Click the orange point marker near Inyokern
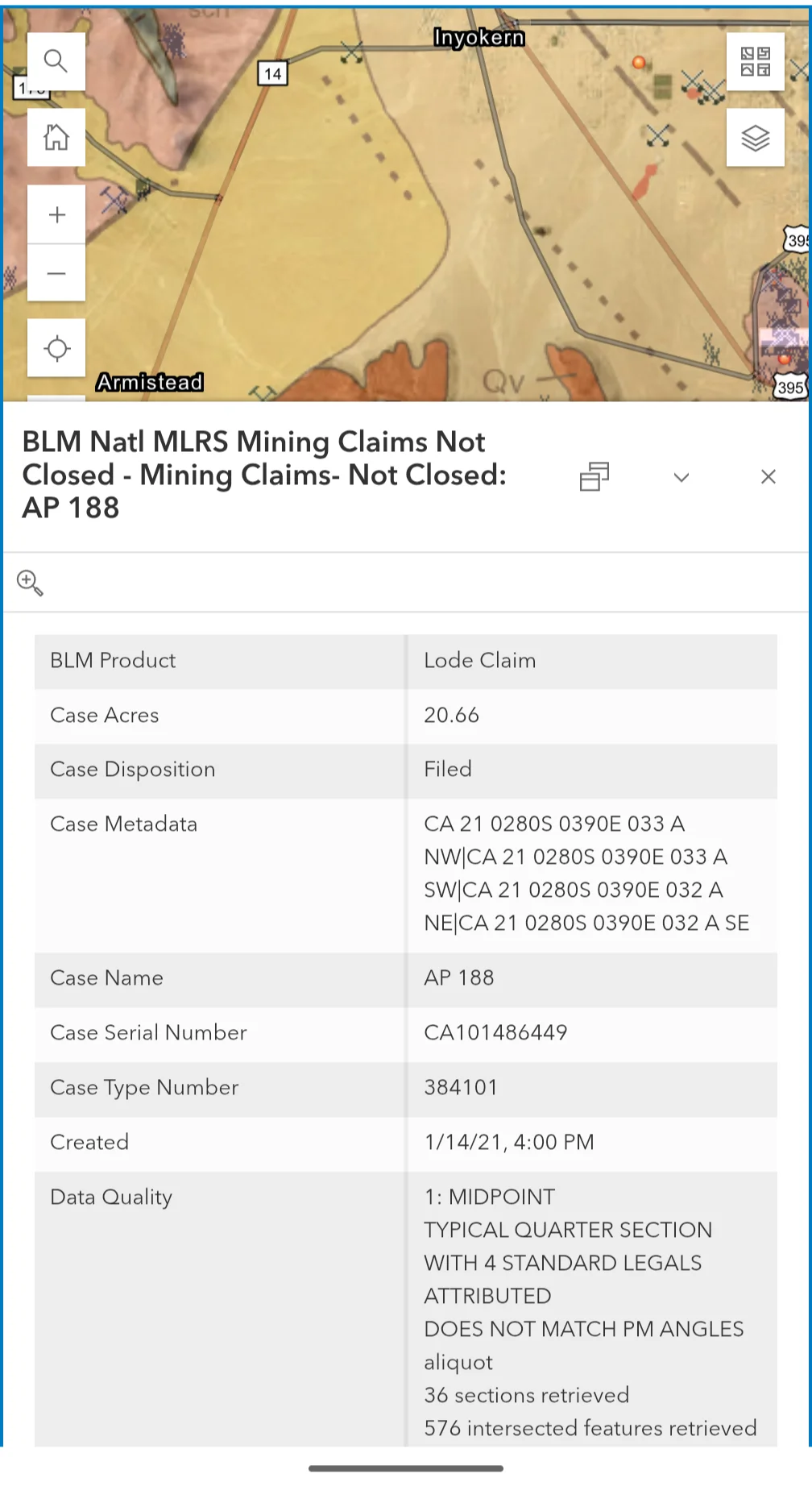Viewport: 812px width, 1490px height. click(x=640, y=60)
